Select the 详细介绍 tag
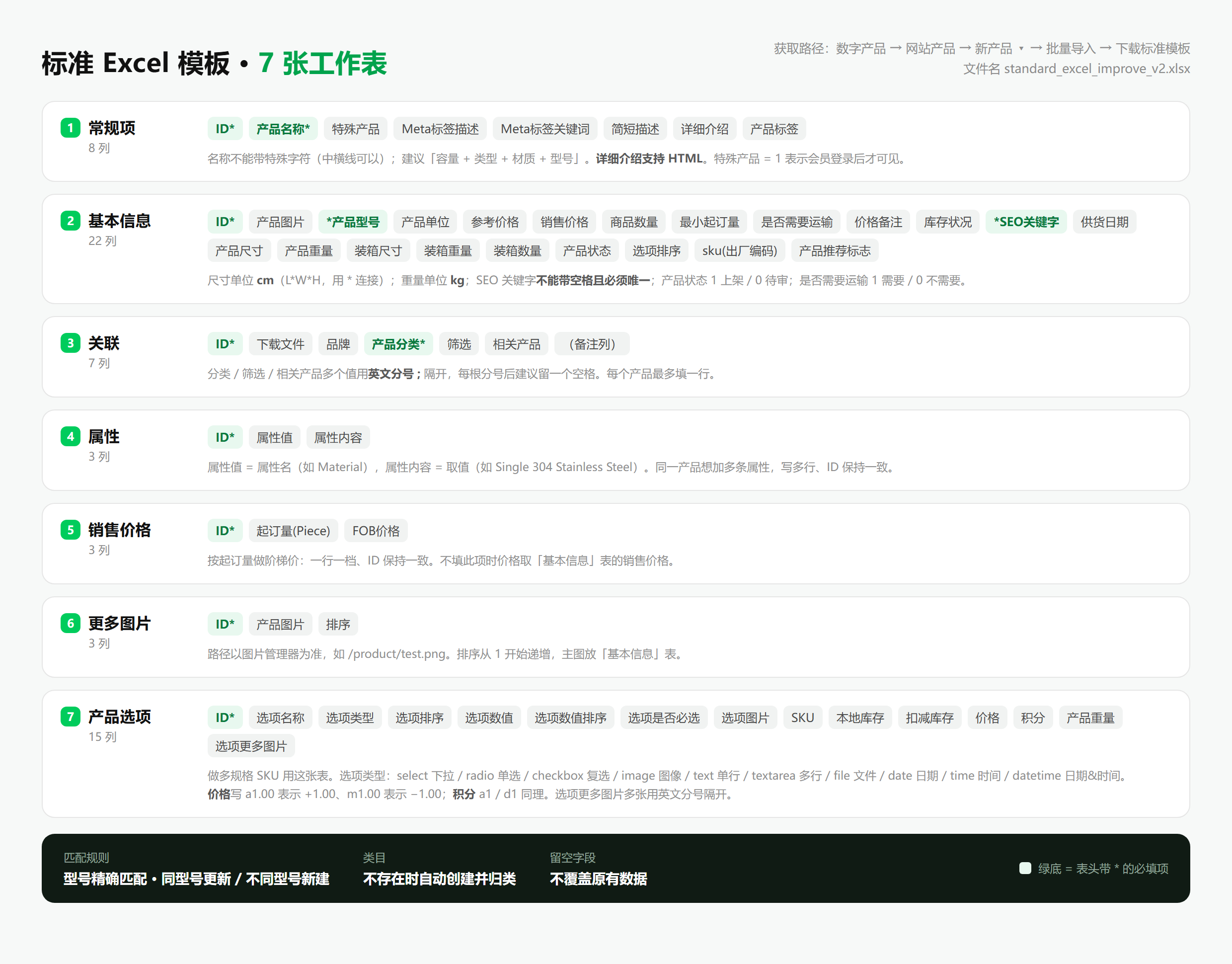Screen dimensions: 1232x964 click(x=704, y=129)
